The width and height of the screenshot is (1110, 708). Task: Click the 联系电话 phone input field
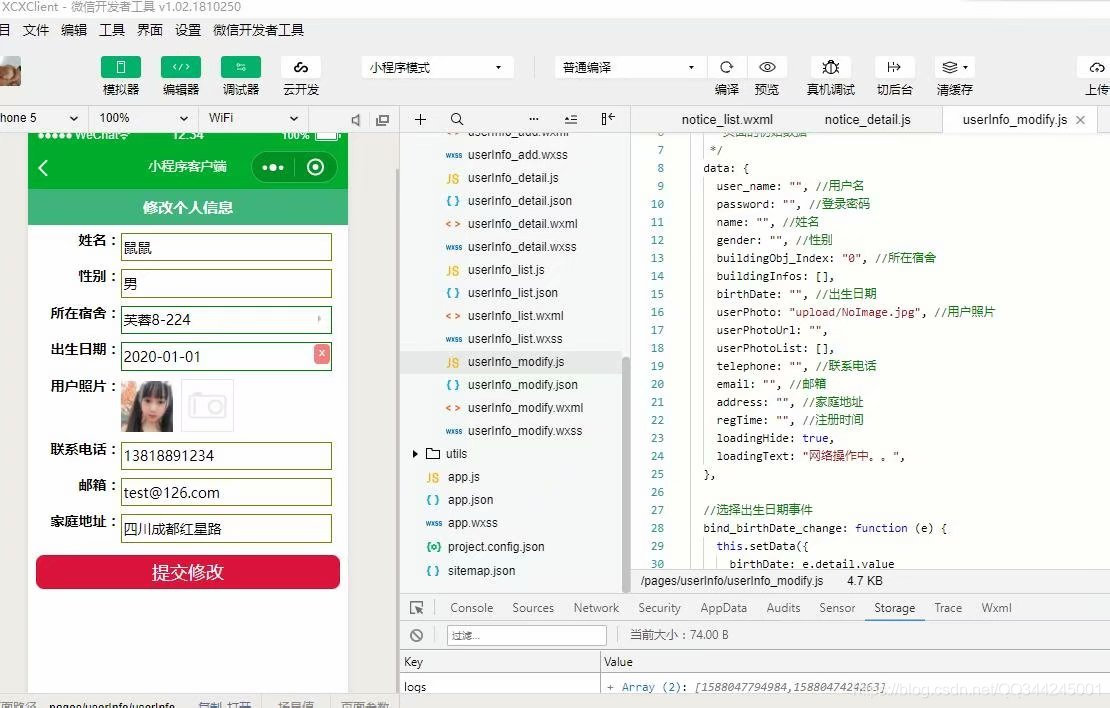[226, 456]
